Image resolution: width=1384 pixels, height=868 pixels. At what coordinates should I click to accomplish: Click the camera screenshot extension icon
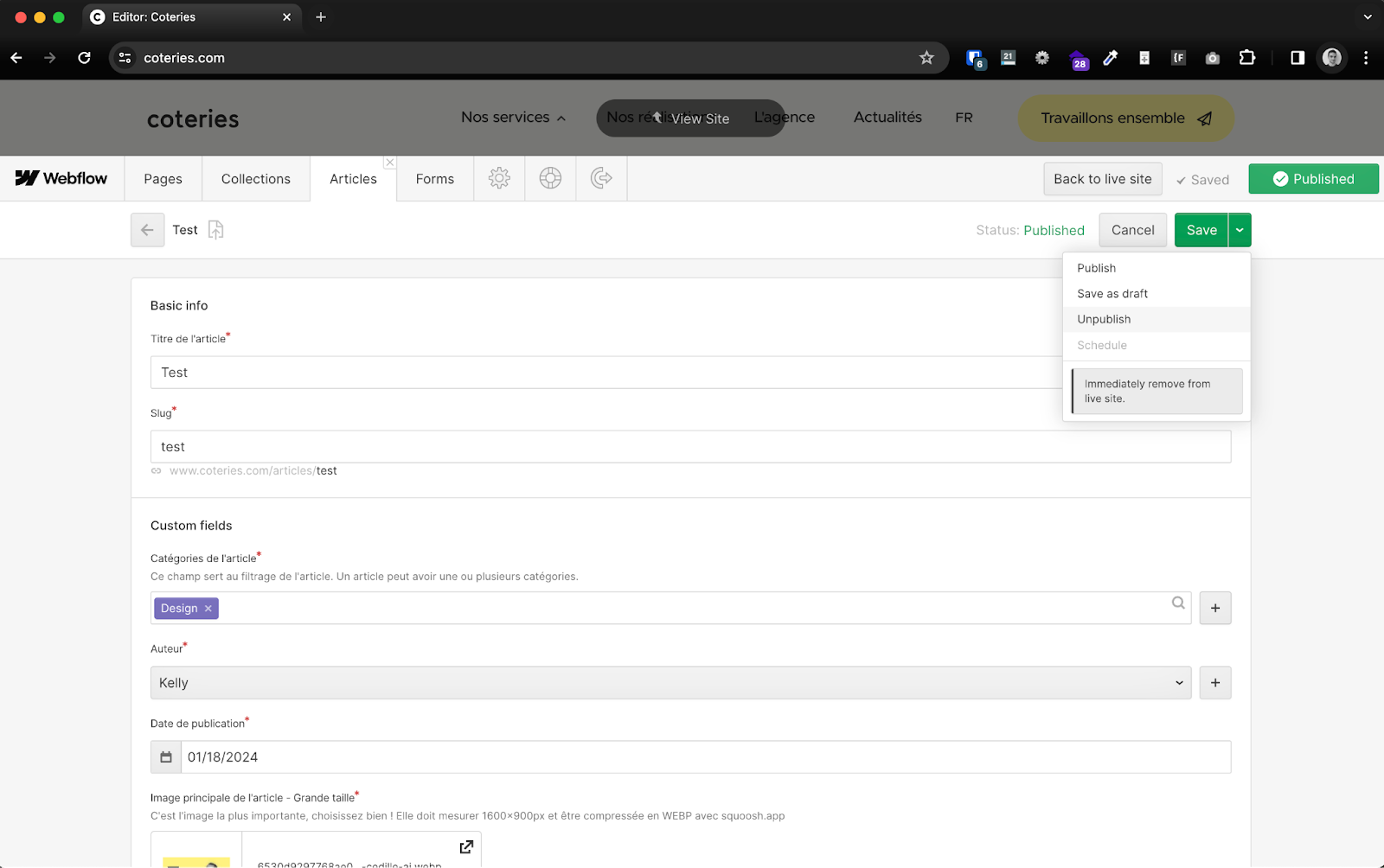tap(1213, 58)
